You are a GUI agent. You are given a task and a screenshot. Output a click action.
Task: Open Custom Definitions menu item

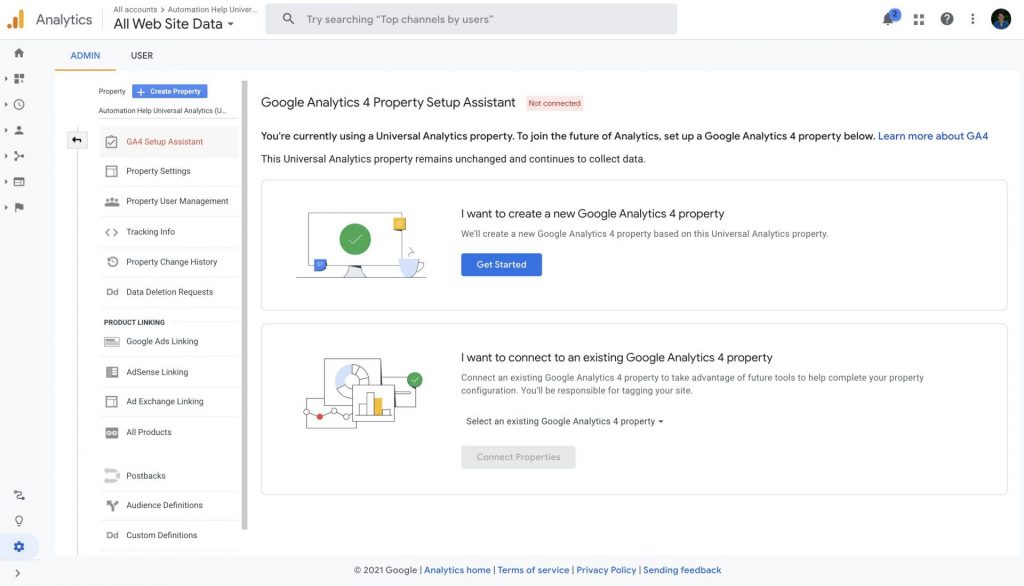169,535
